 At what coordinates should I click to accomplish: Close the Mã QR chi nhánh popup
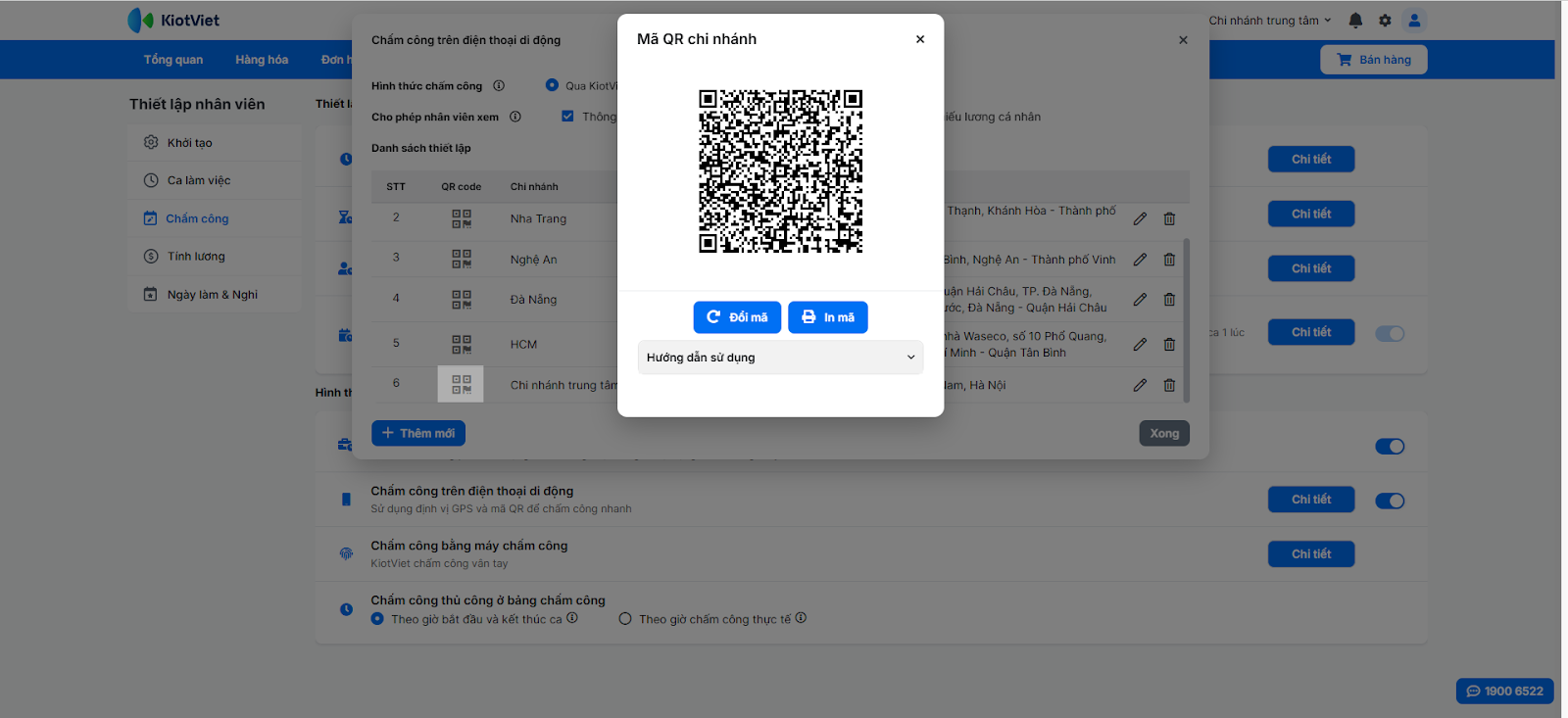(x=920, y=39)
